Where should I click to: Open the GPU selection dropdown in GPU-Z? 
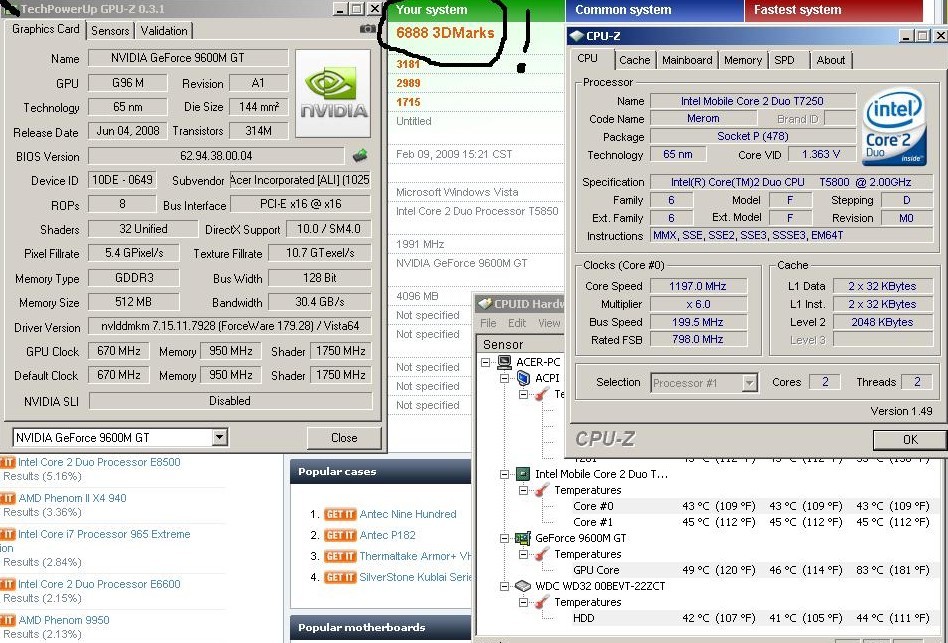pyautogui.click(x=220, y=437)
